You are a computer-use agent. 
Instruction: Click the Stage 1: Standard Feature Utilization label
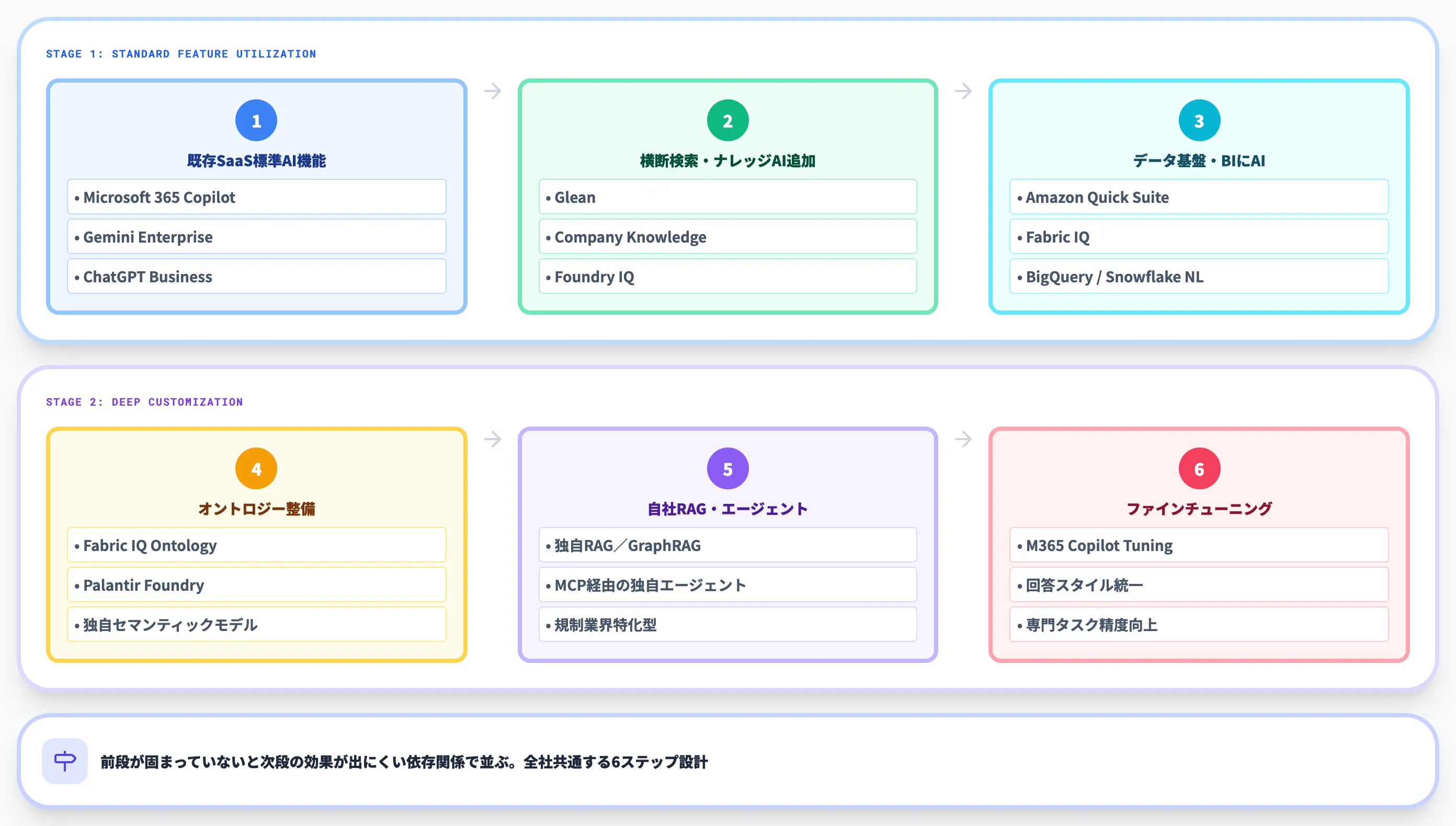[181, 54]
